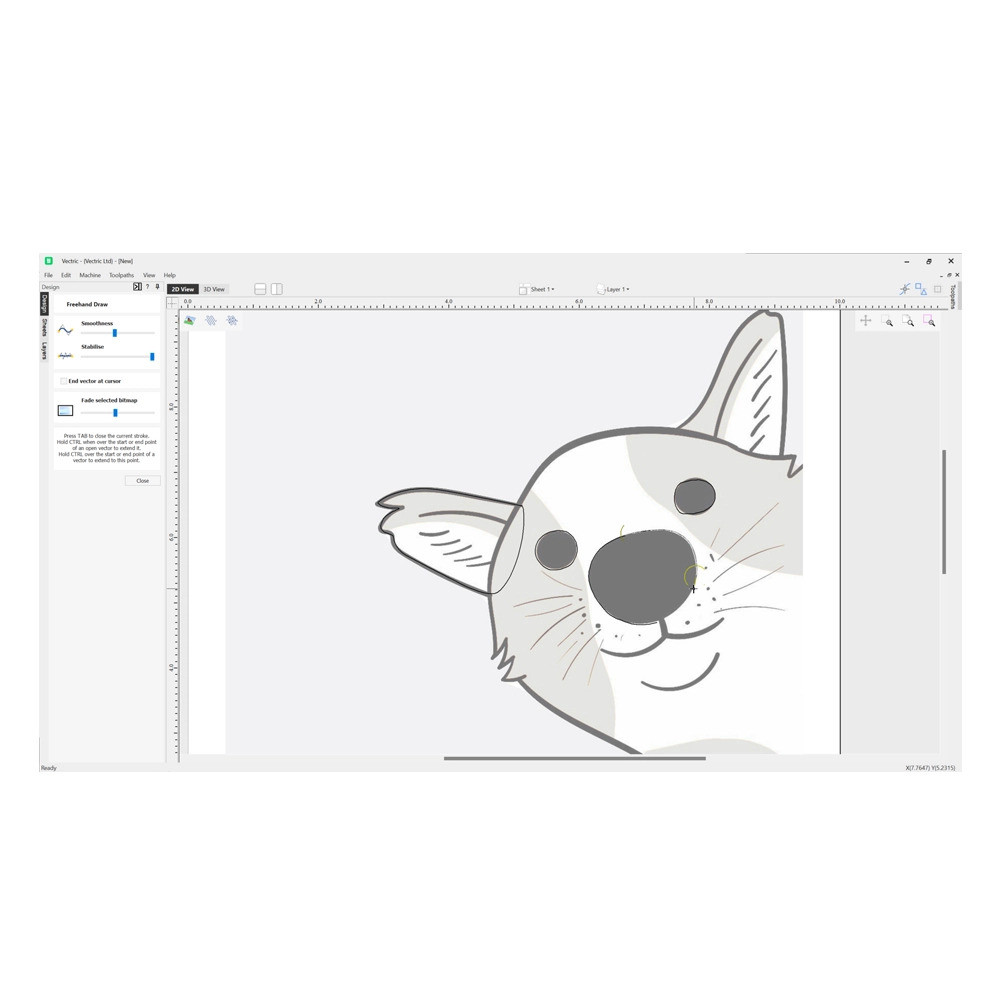Click the pin icon on the Design panel

click(x=156, y=287)
